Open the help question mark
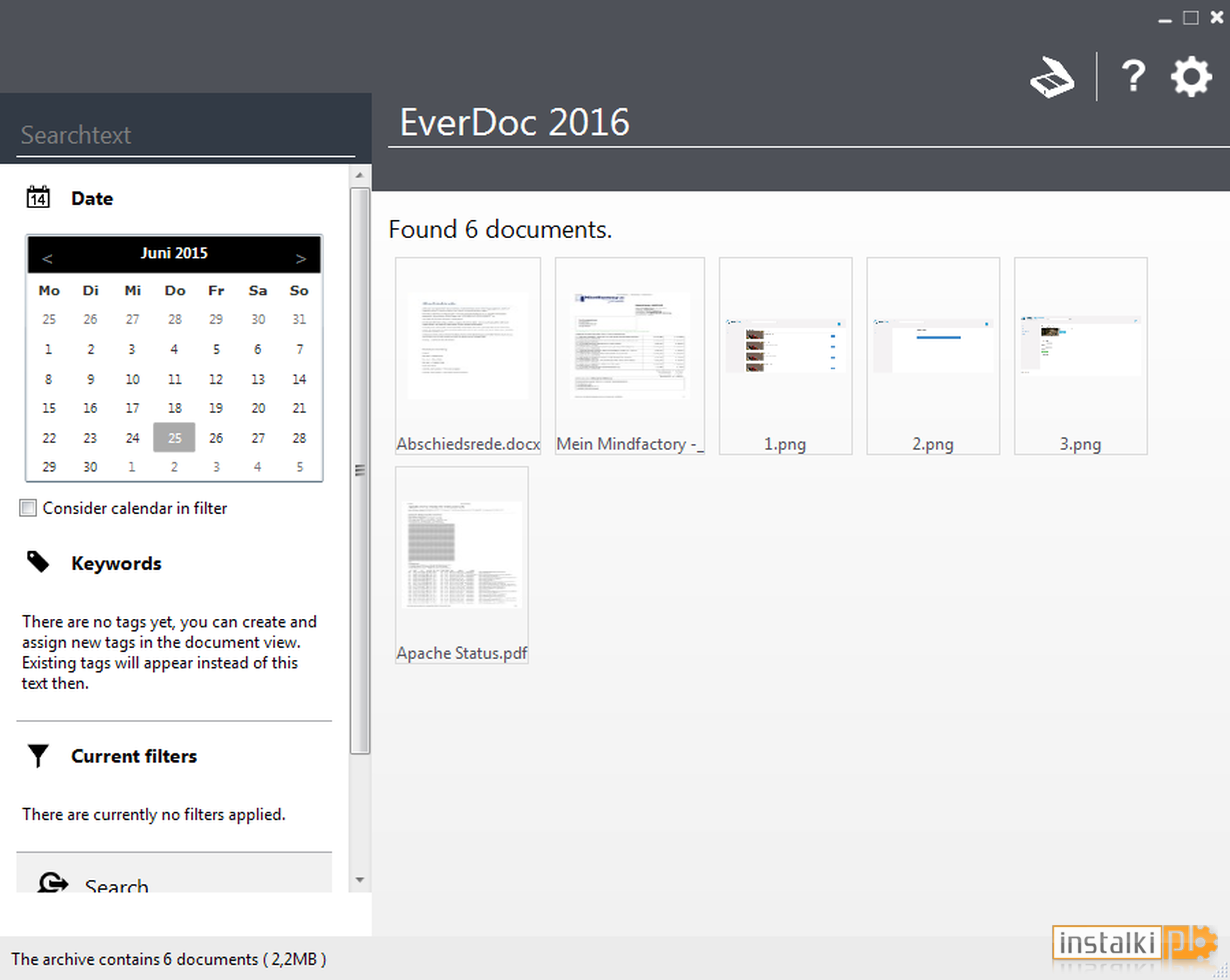This screenshot has height=980, width=1230. coord(1132,76)
